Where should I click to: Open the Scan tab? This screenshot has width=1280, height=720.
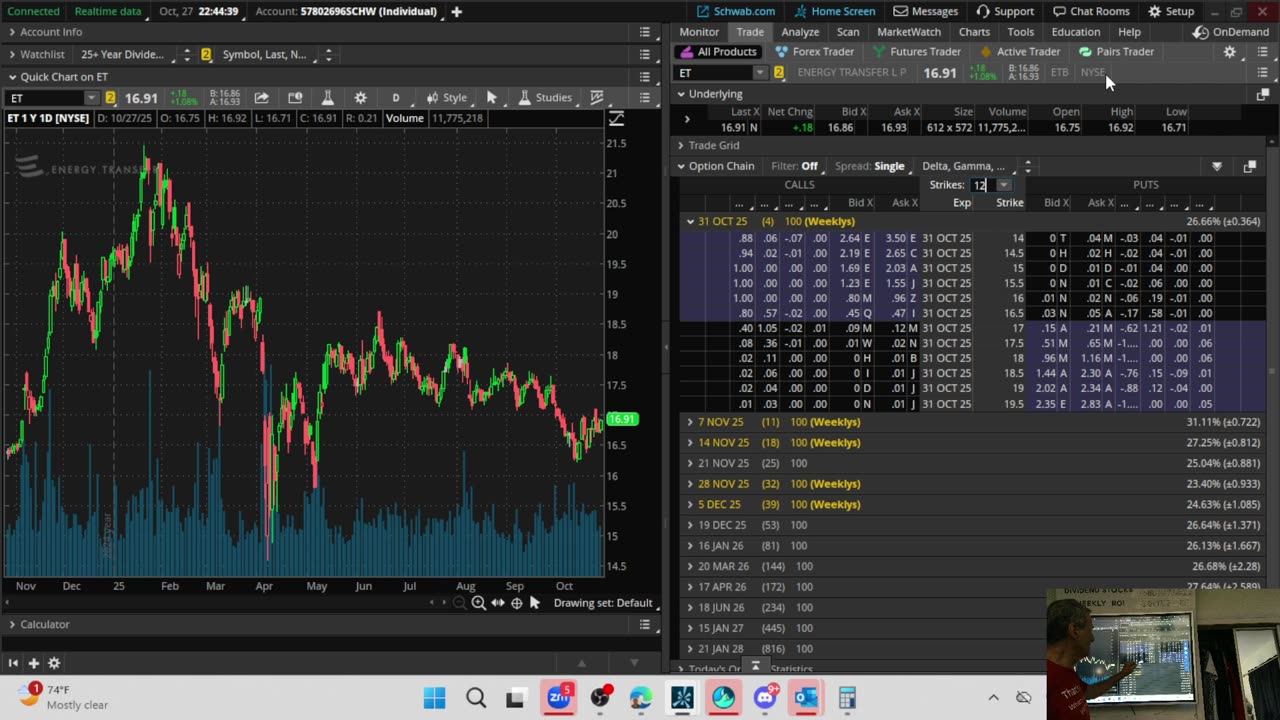coord(848,32)
